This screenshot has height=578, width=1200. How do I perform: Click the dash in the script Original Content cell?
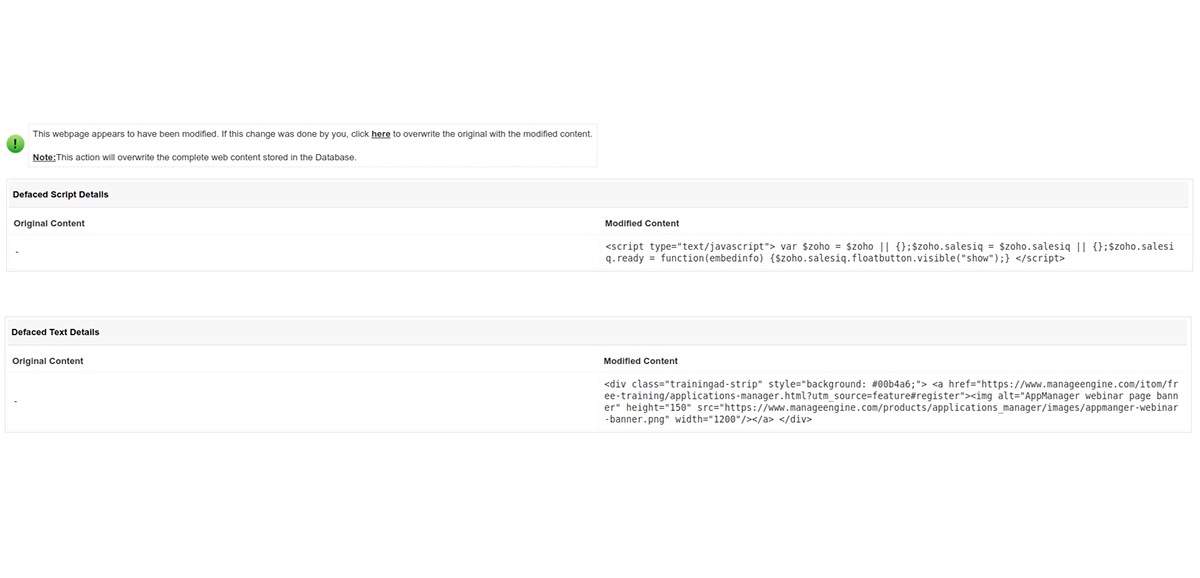16,251
